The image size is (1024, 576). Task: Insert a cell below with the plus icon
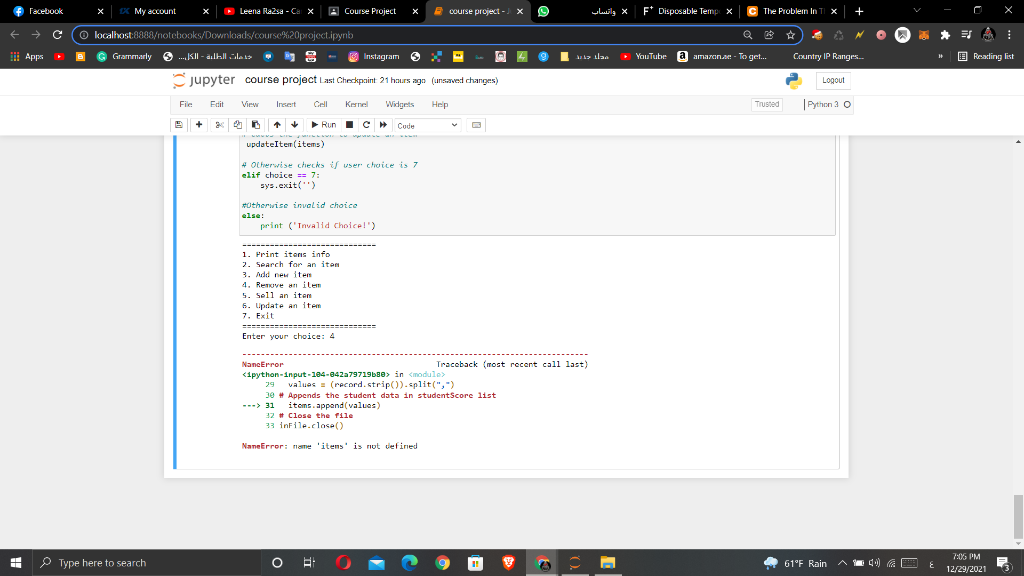199,125
